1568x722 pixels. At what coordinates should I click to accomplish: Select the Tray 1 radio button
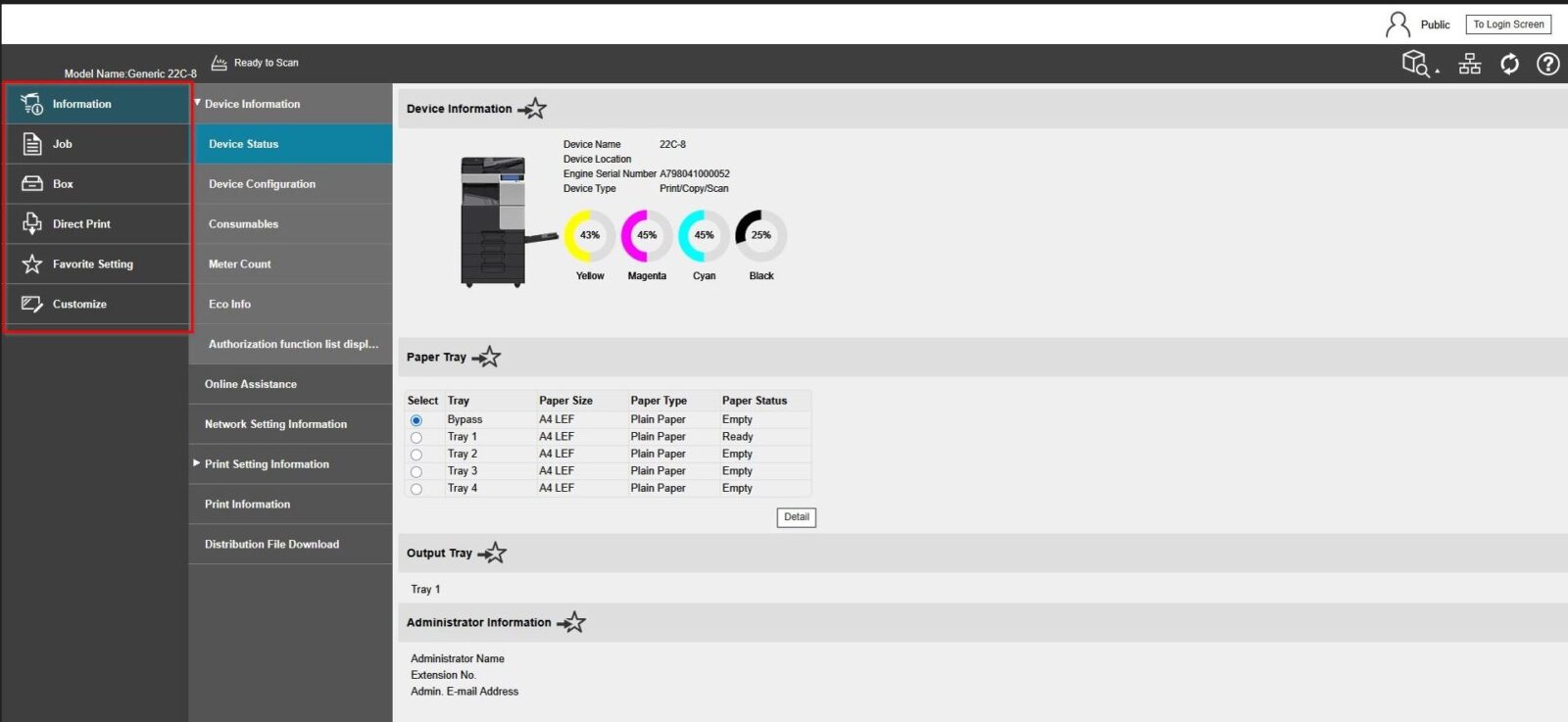click(x=416, y=438)
